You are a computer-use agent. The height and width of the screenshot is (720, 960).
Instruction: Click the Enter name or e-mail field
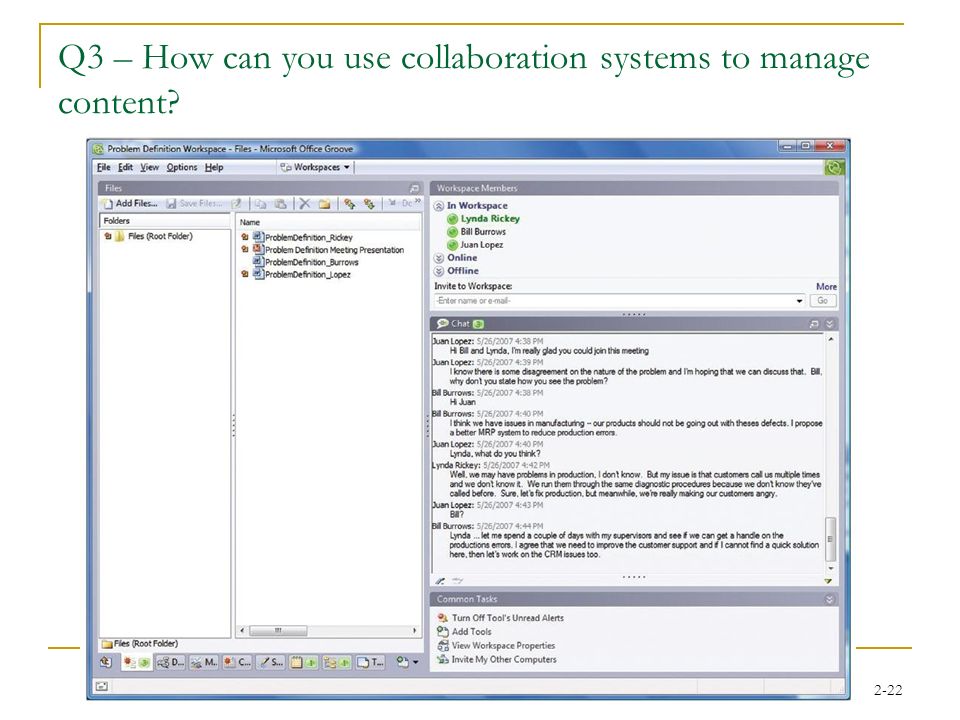tap(615, 301)
